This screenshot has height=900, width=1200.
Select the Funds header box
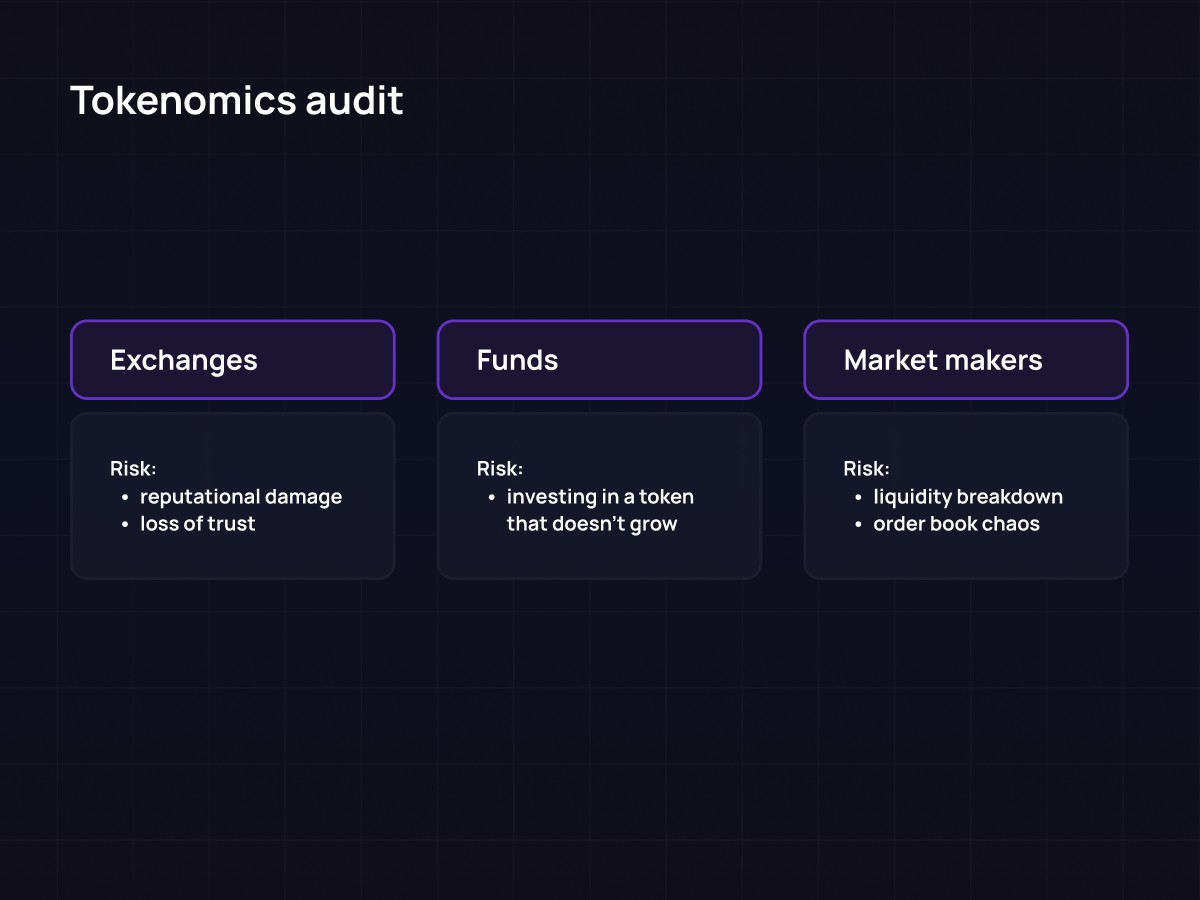[599, 360]
